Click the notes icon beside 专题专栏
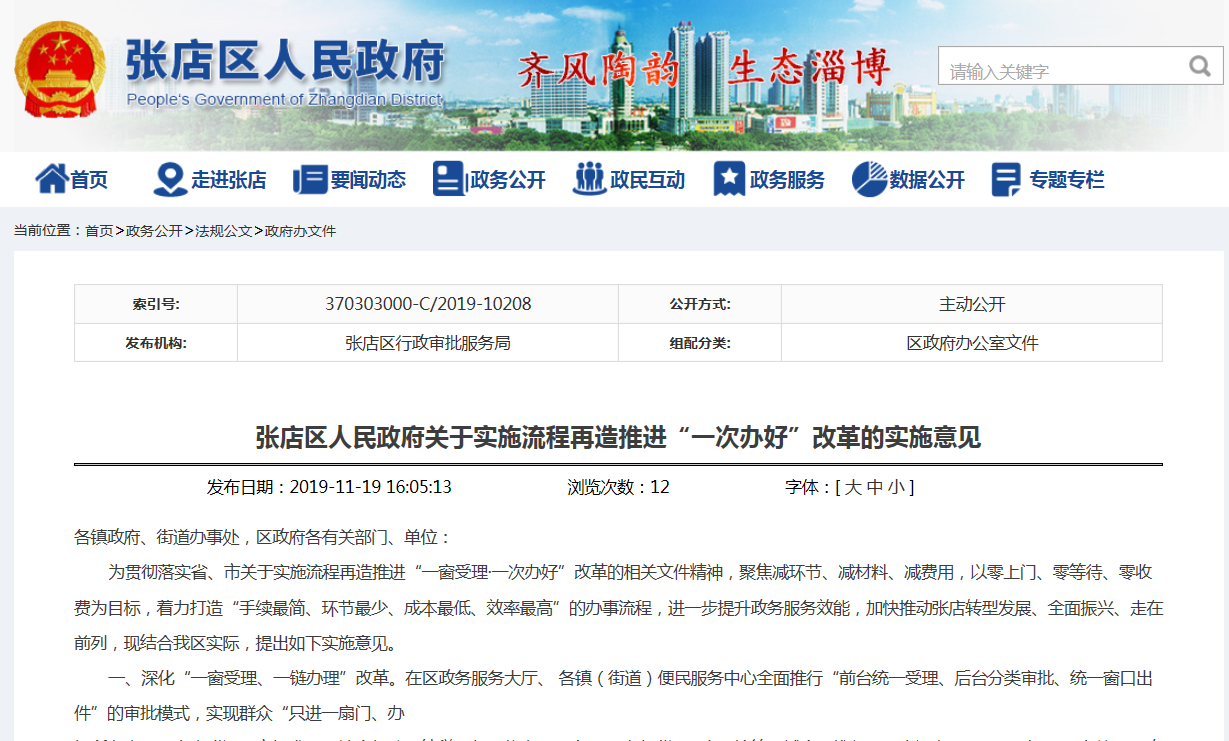This screenshot has height=741, width=1229. pyautogui.click(x=1006, y=180)
